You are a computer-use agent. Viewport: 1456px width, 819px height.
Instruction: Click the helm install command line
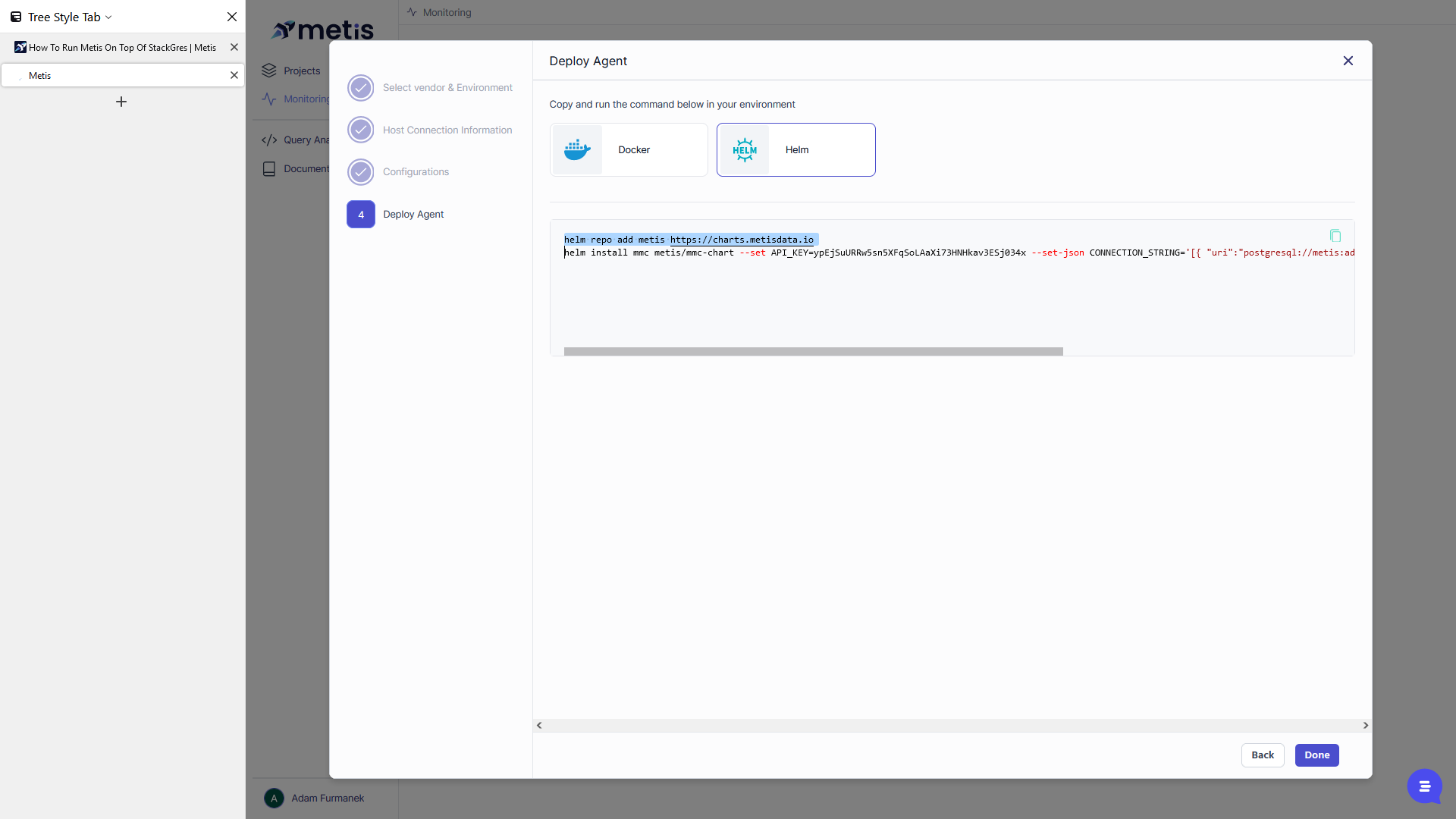pyautogui.click(x=959, y=253)
